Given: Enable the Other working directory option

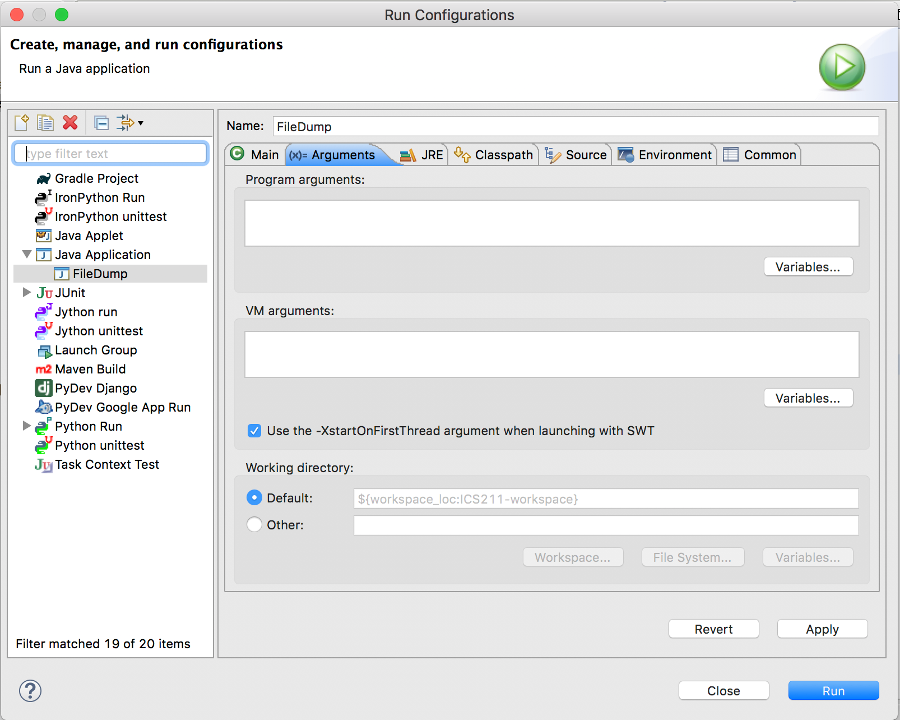Looking at the screenshot, I should [x=254, y=524].
